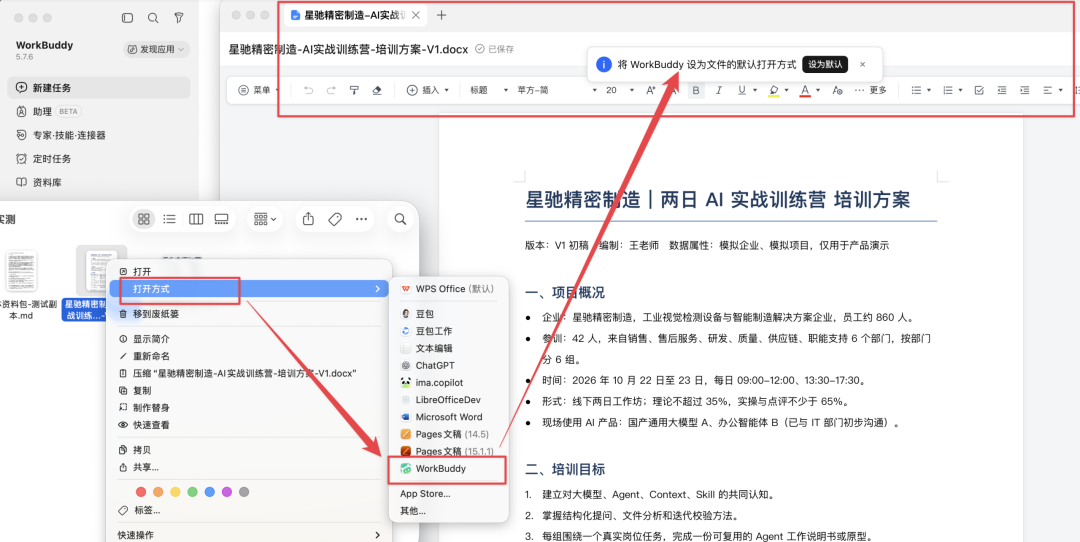Select 重新命名 in the context menu
This screenshot has width=1080, height=542.
[251, 356]
